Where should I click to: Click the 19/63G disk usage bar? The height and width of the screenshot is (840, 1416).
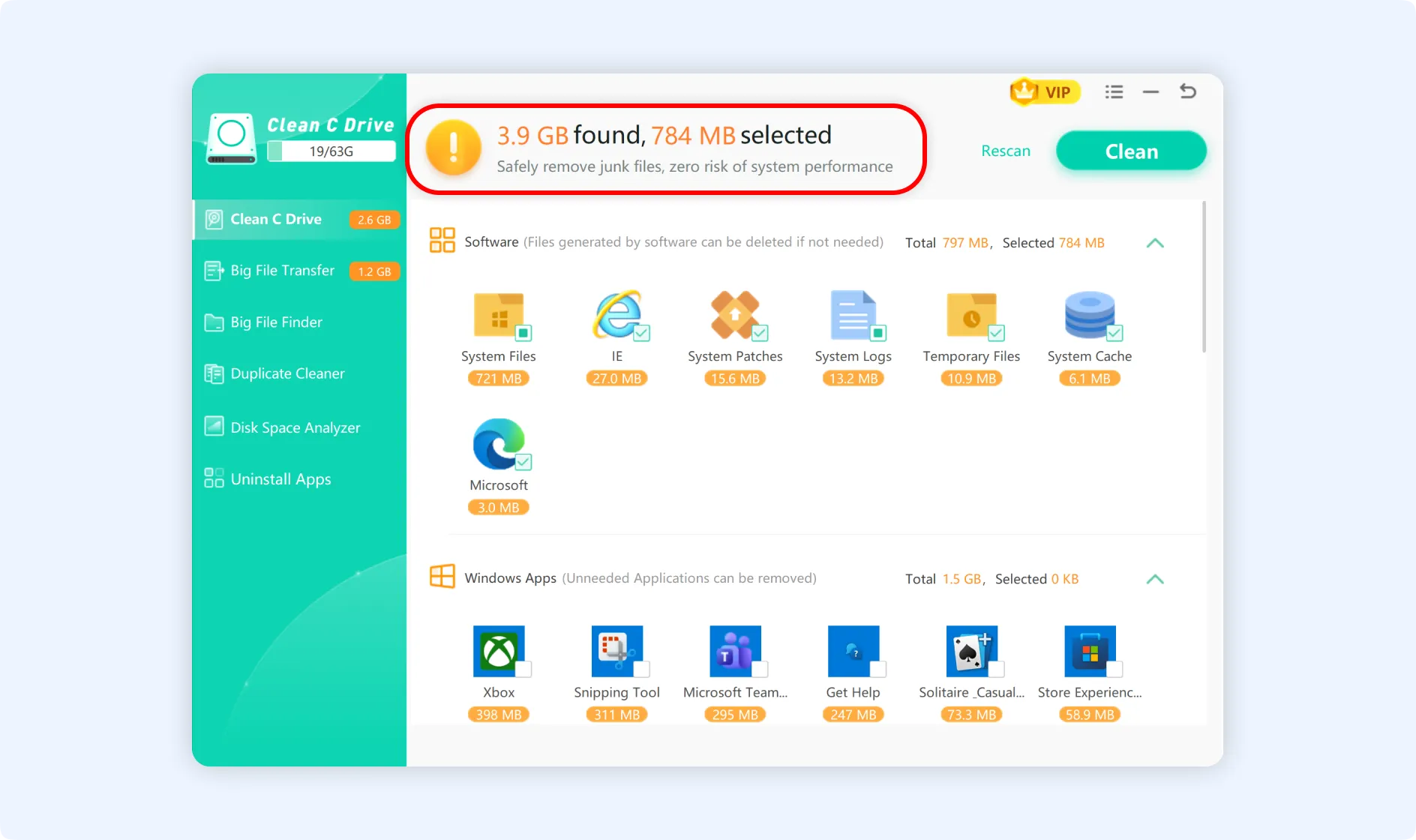pyautogui.click(x=331, y=150)
